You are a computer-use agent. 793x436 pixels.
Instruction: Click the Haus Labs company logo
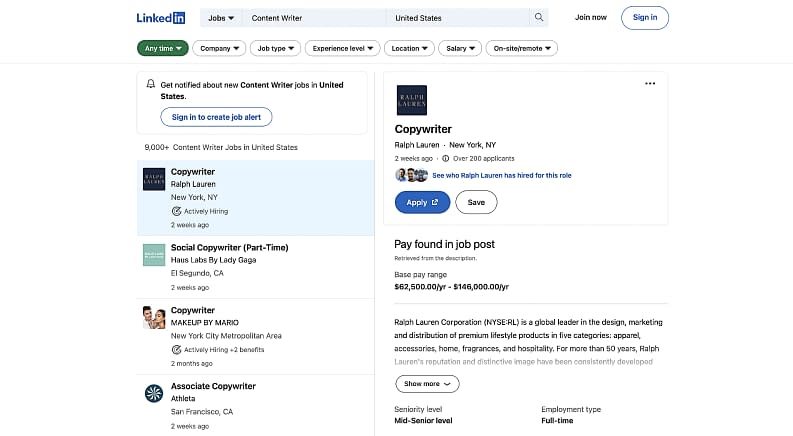[x=154, y=255]
